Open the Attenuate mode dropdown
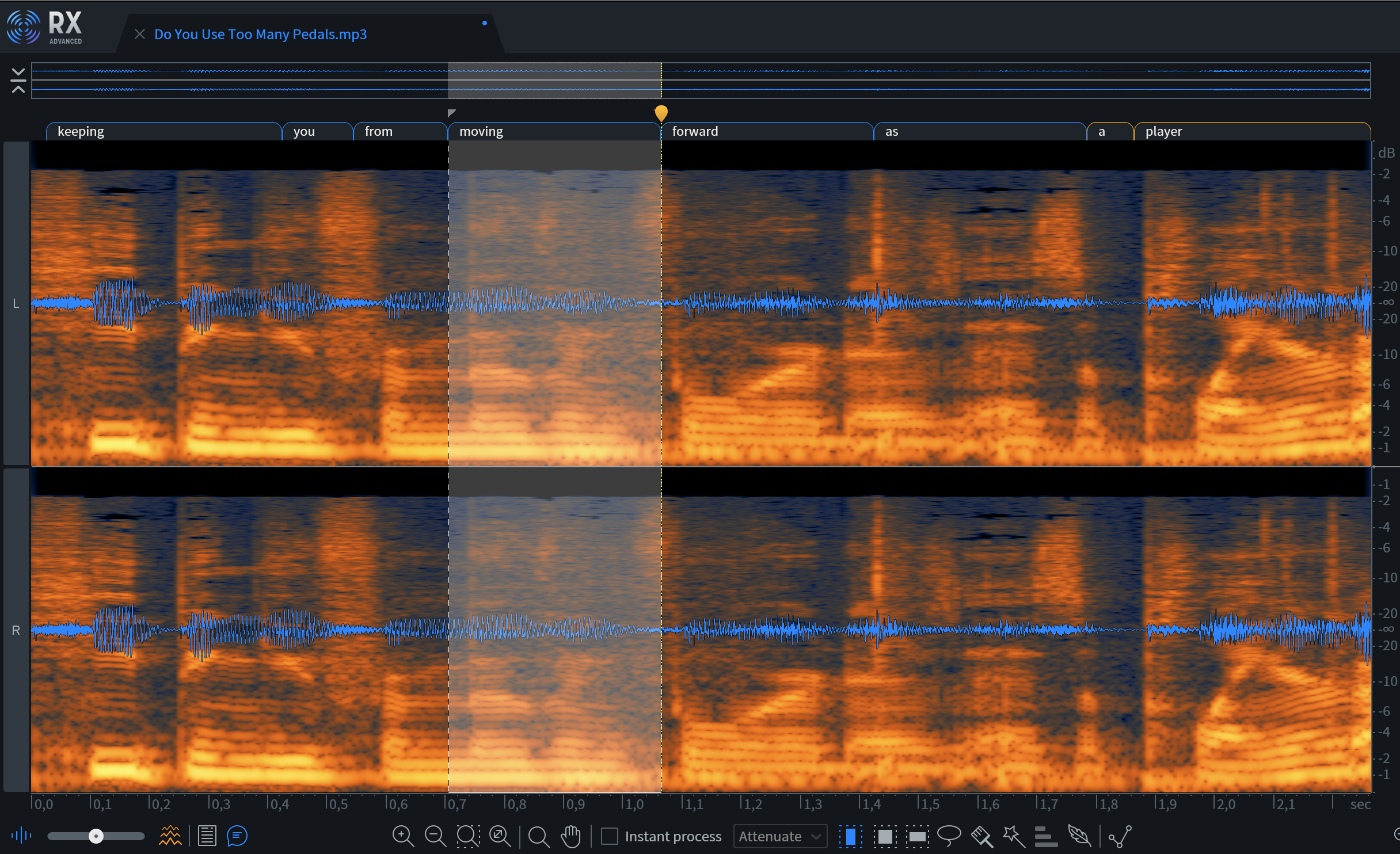The image size is (1400, 854). point(779,836)
